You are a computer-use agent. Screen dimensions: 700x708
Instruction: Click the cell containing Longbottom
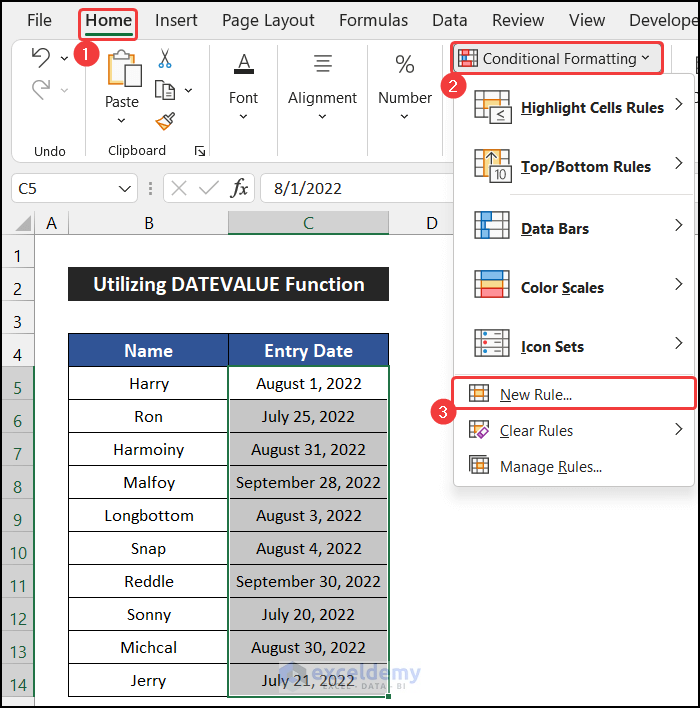tap(149, 515)
